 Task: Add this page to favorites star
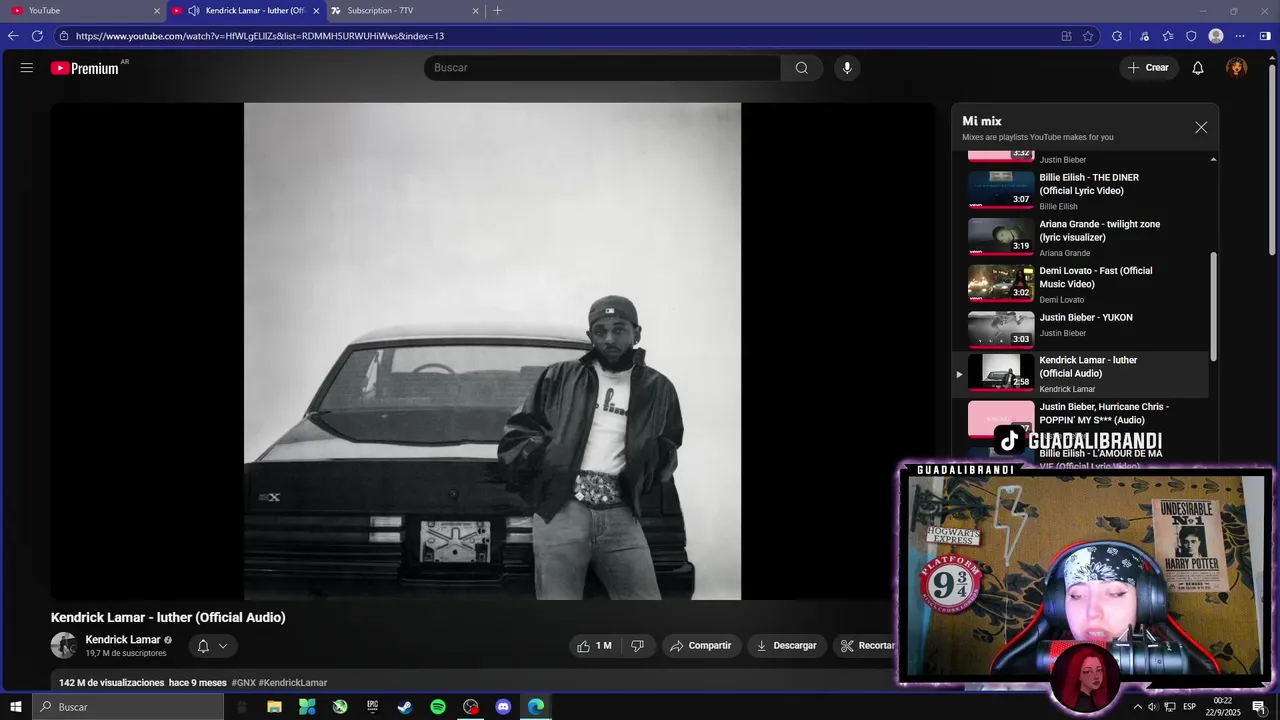[x=1088, y=36]
